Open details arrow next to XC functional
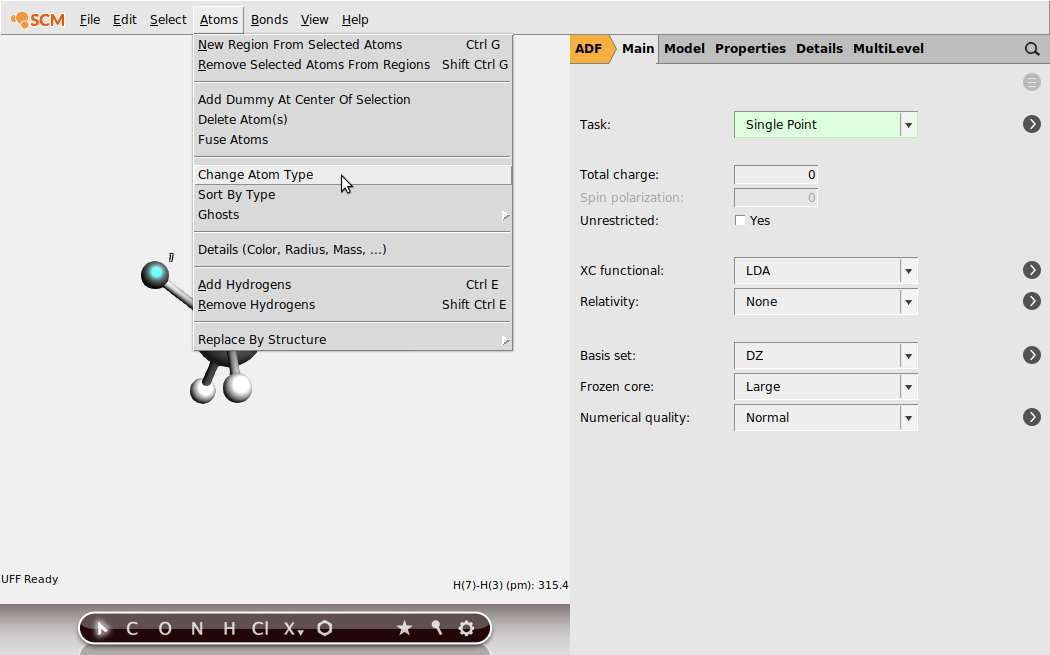1050x655 pixels. [x=1032, y=270]
